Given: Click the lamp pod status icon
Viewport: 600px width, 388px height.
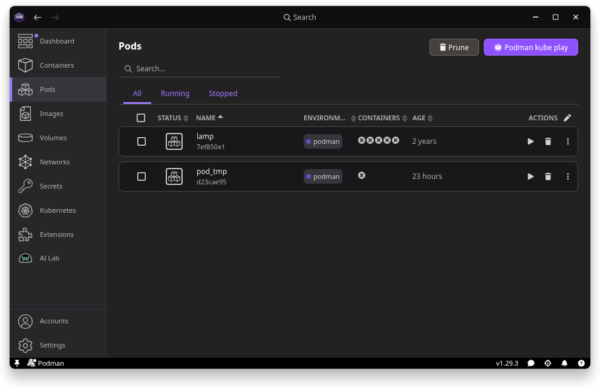Looking at the screenshot, I should point(174,141).
